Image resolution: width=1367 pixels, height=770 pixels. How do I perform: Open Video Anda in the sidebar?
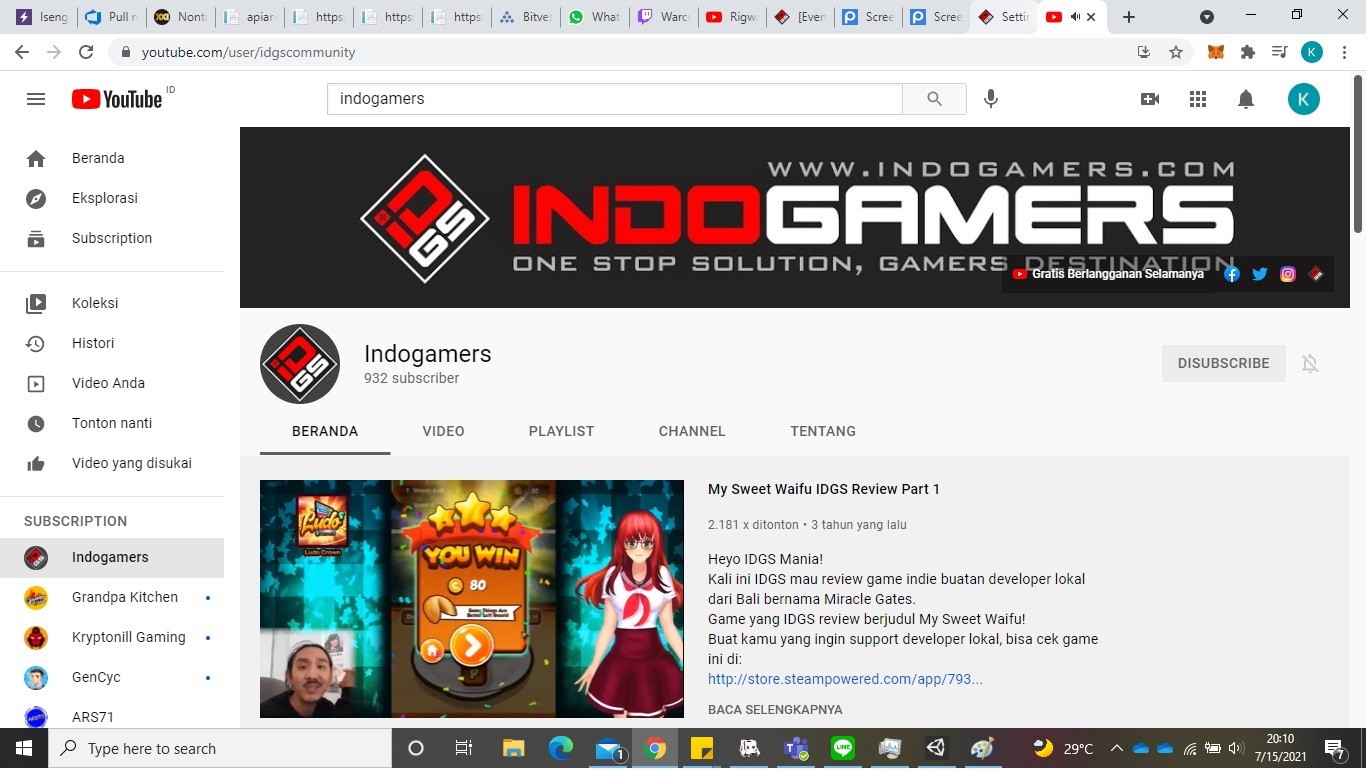(x=112, y=383)
